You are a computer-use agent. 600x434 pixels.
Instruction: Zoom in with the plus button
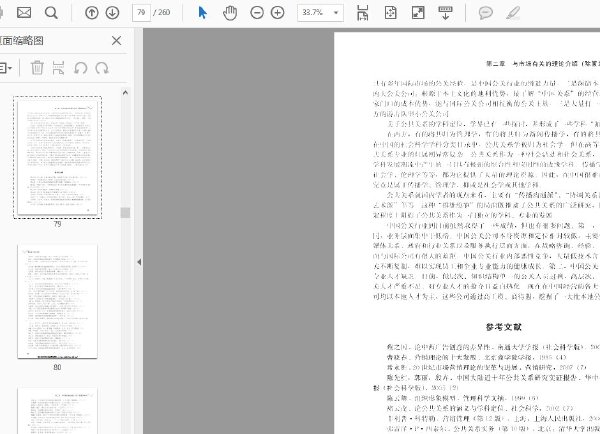(277, 13)
